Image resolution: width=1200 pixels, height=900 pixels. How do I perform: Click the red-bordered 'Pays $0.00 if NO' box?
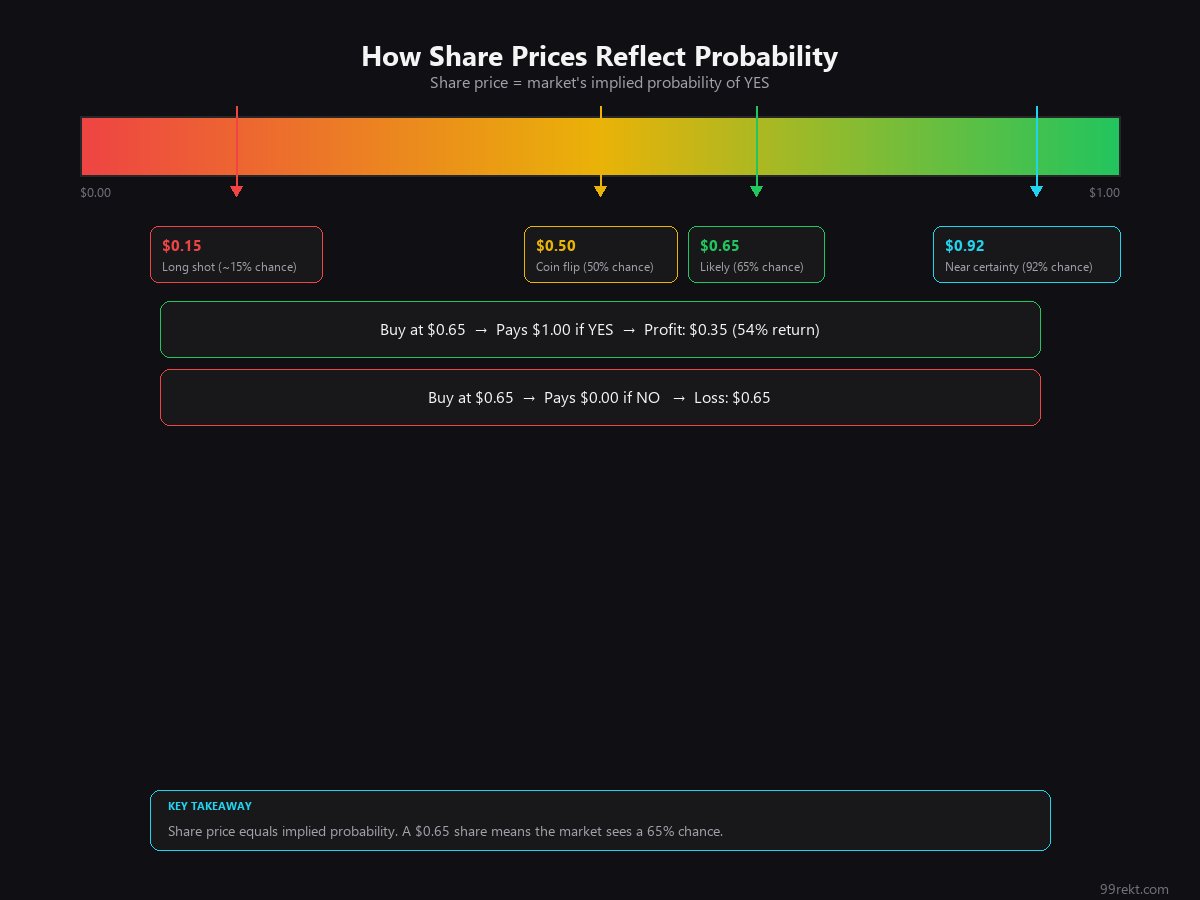[x=602, y=398]
